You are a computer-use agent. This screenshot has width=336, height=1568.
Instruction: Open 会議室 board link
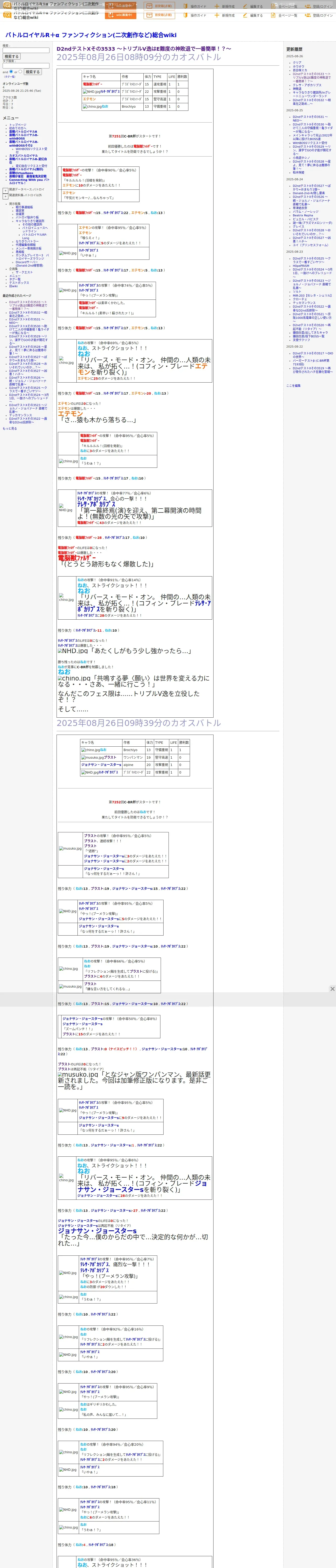point(20,214)
